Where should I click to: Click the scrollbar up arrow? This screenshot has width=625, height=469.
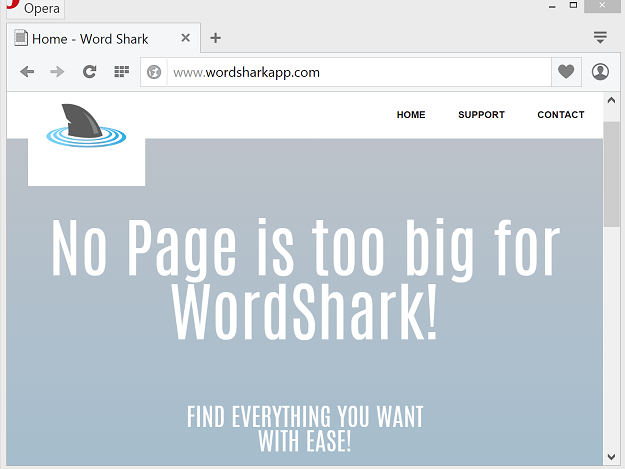612,102
